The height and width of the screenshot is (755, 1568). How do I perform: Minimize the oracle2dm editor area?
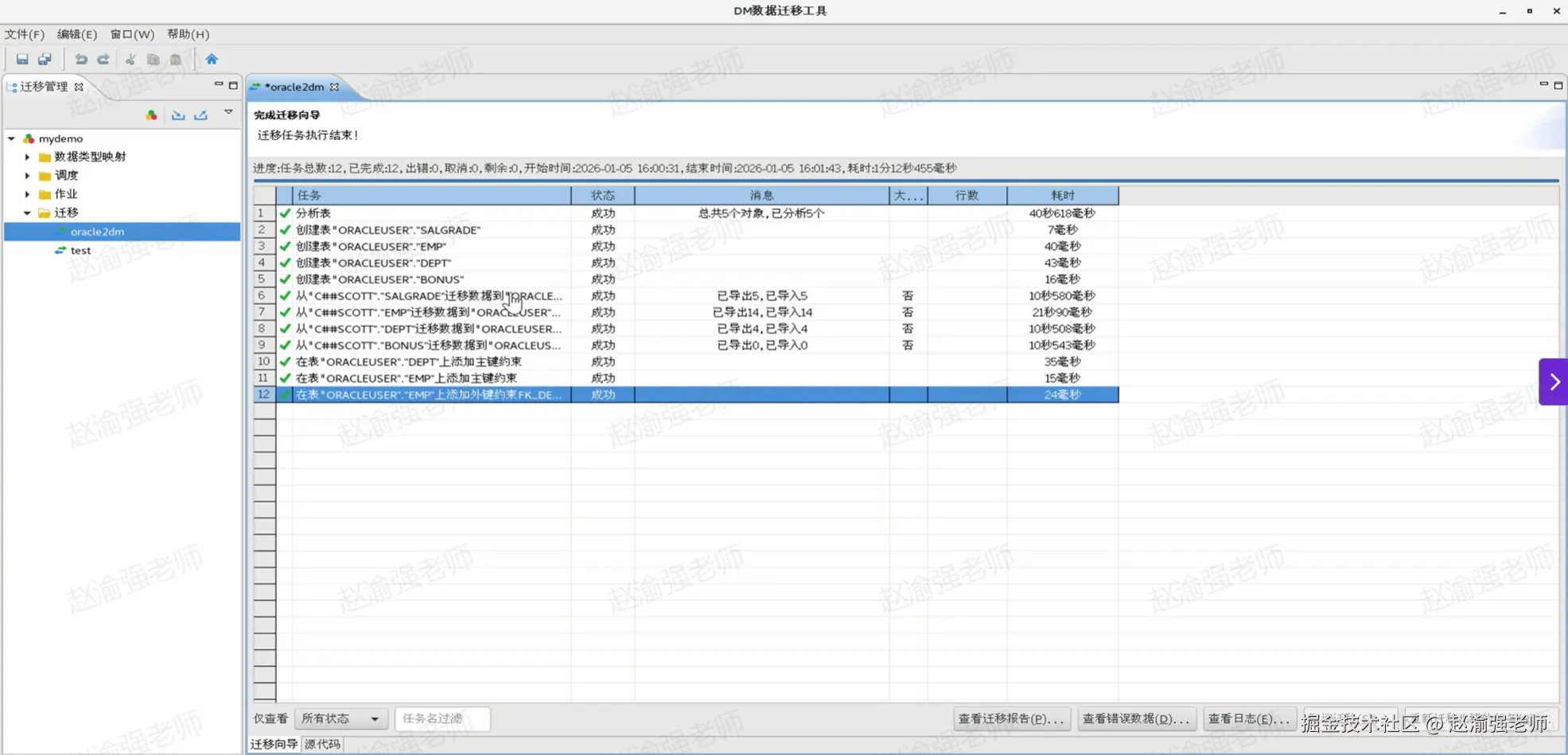[1543, 84]
